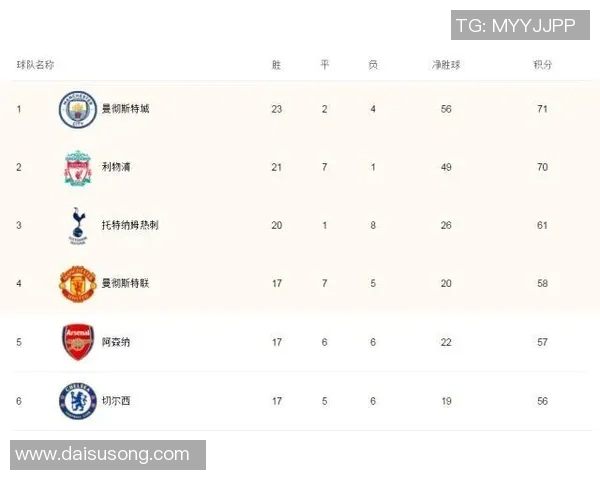Click the Manchester City club crest
Screen dimensions: 600x480
tap(77, 109)
